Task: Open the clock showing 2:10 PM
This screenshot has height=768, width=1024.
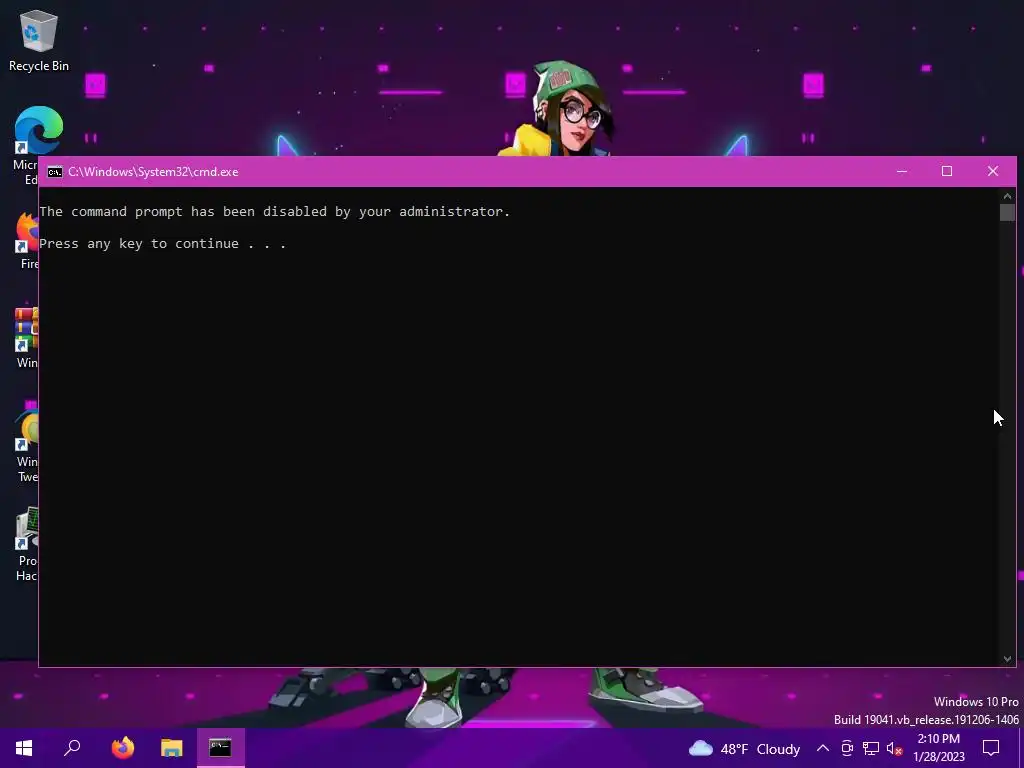Action: (x=938, y=748)
